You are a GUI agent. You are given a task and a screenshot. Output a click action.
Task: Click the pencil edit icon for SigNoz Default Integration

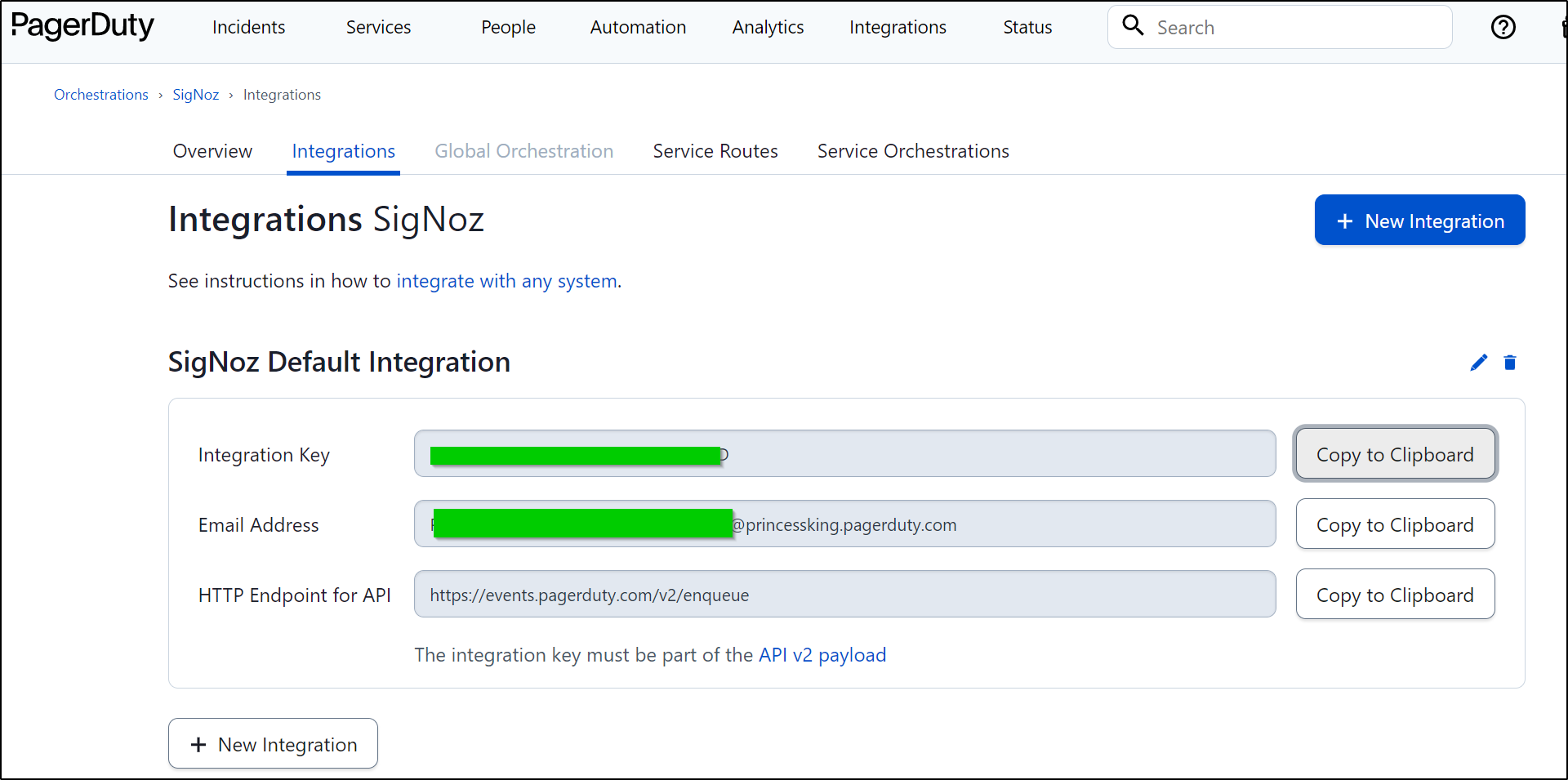[x=1478, y=363]
